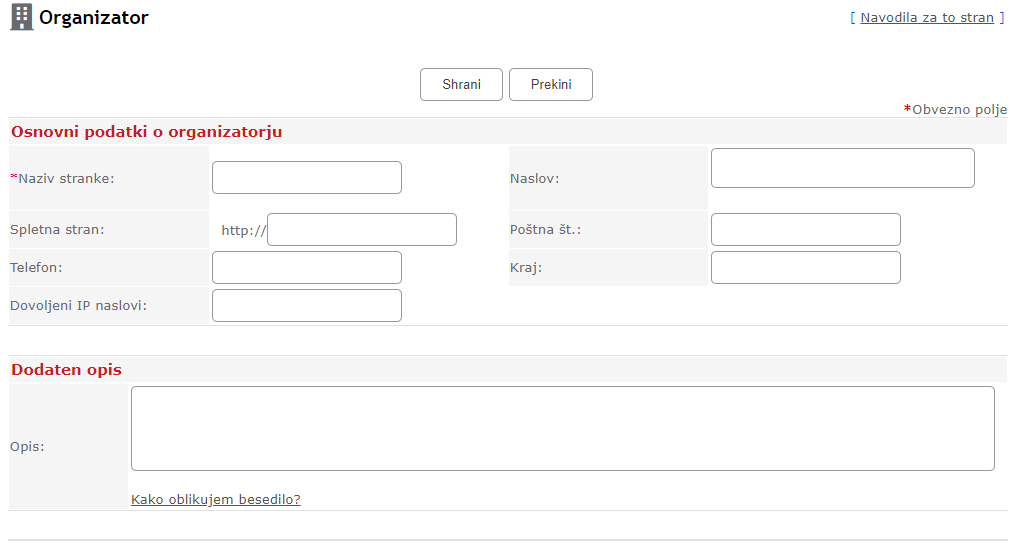Open the Kako oblikujem besedilo? link
Image resolution: width=1015 pixels, height=551 pixels.
215,499
